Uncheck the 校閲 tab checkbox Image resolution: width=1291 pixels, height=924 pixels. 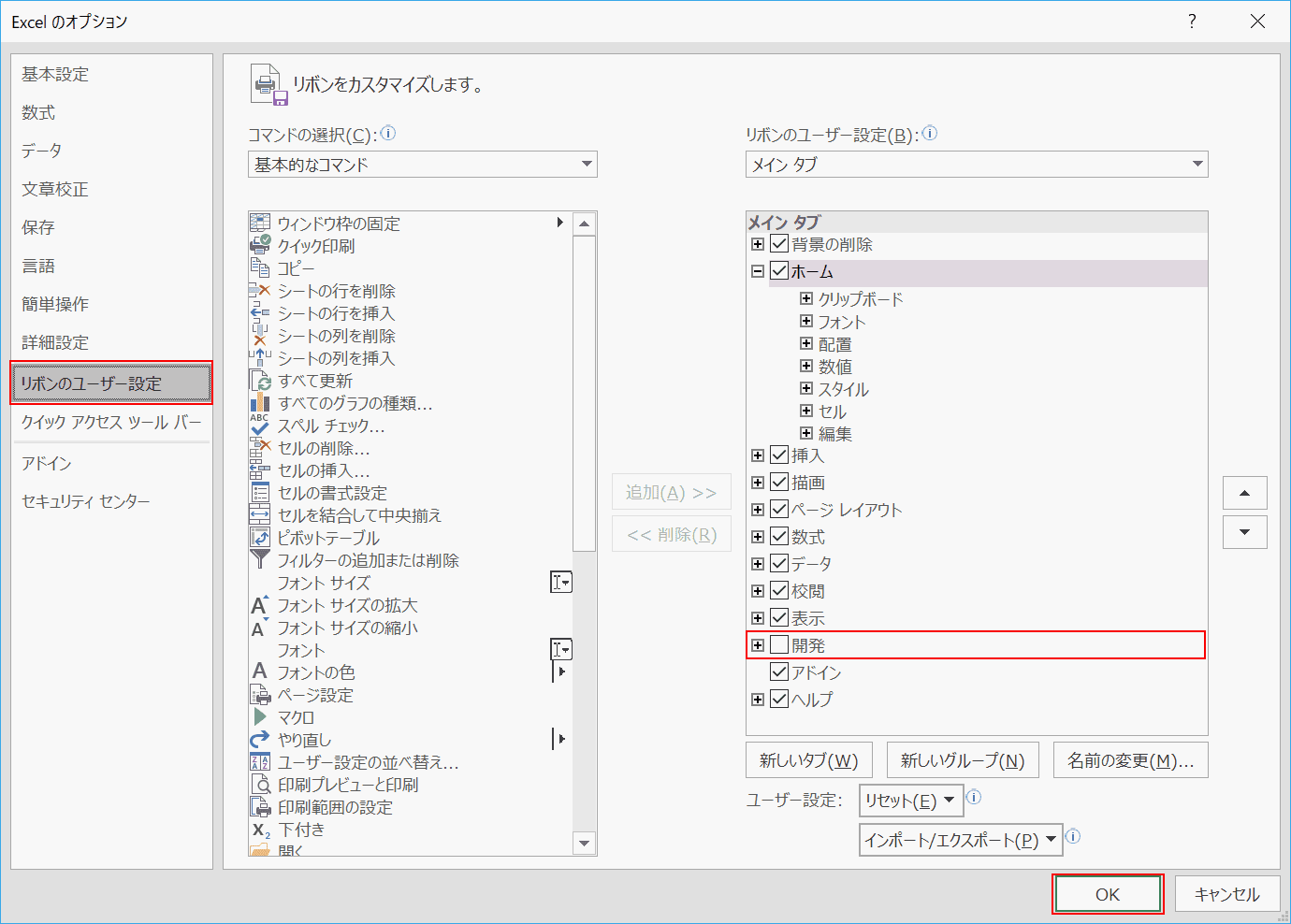[779, 591]
